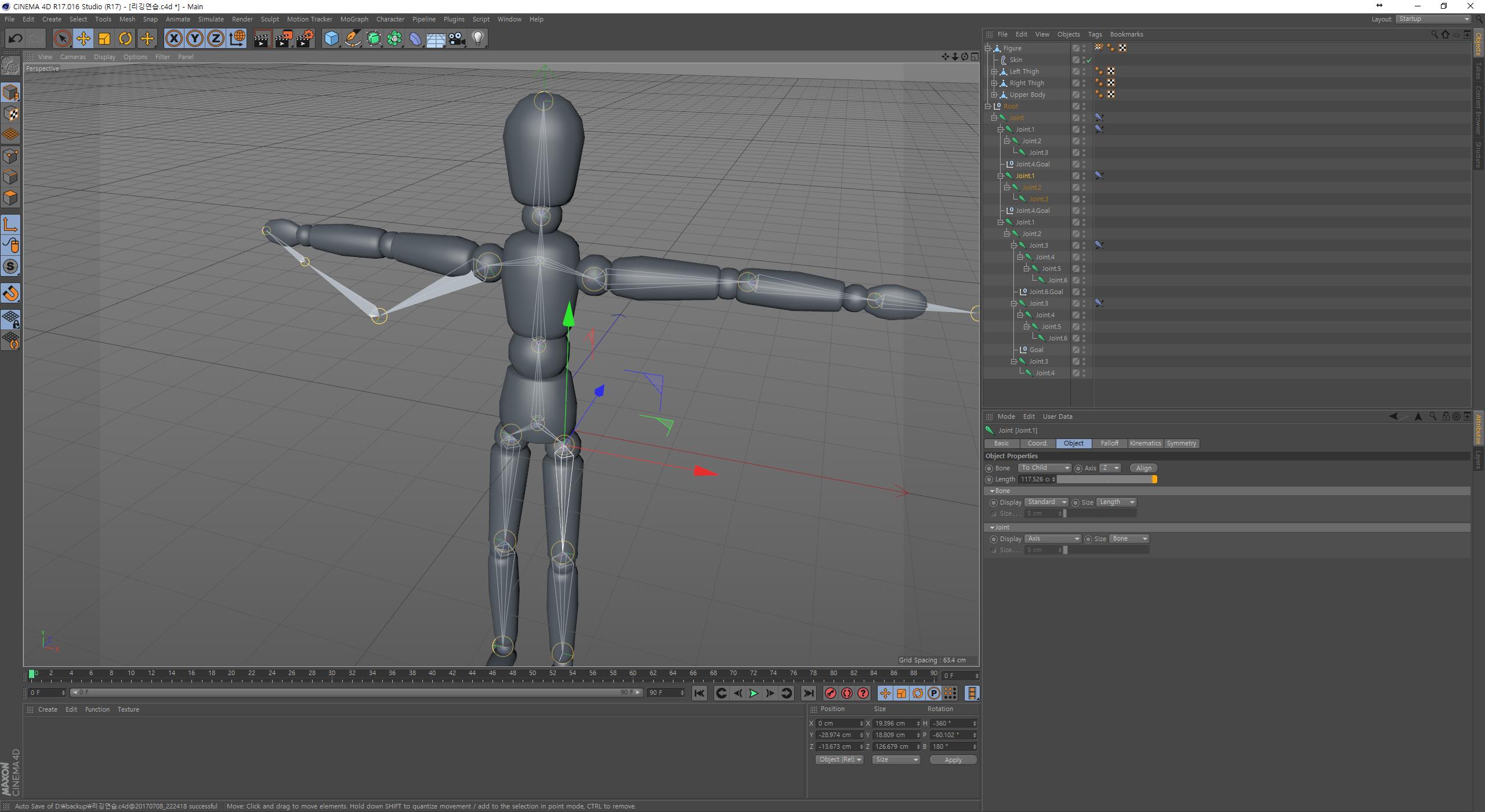Open the Layout Startup dropdown
This screenshot has height=812, width=1485.
(1433, 19)
